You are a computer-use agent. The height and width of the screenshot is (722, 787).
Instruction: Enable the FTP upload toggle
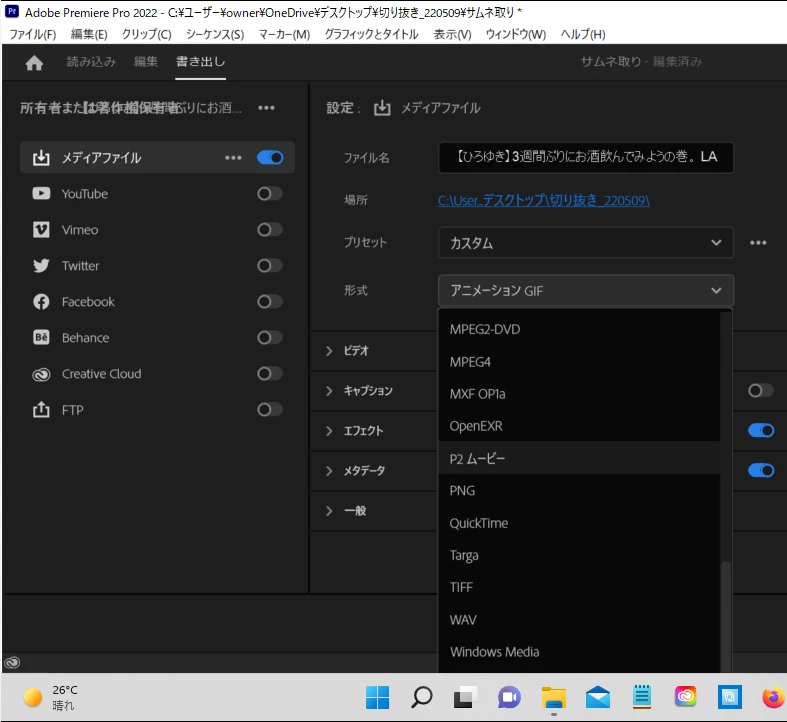[270, 410]
